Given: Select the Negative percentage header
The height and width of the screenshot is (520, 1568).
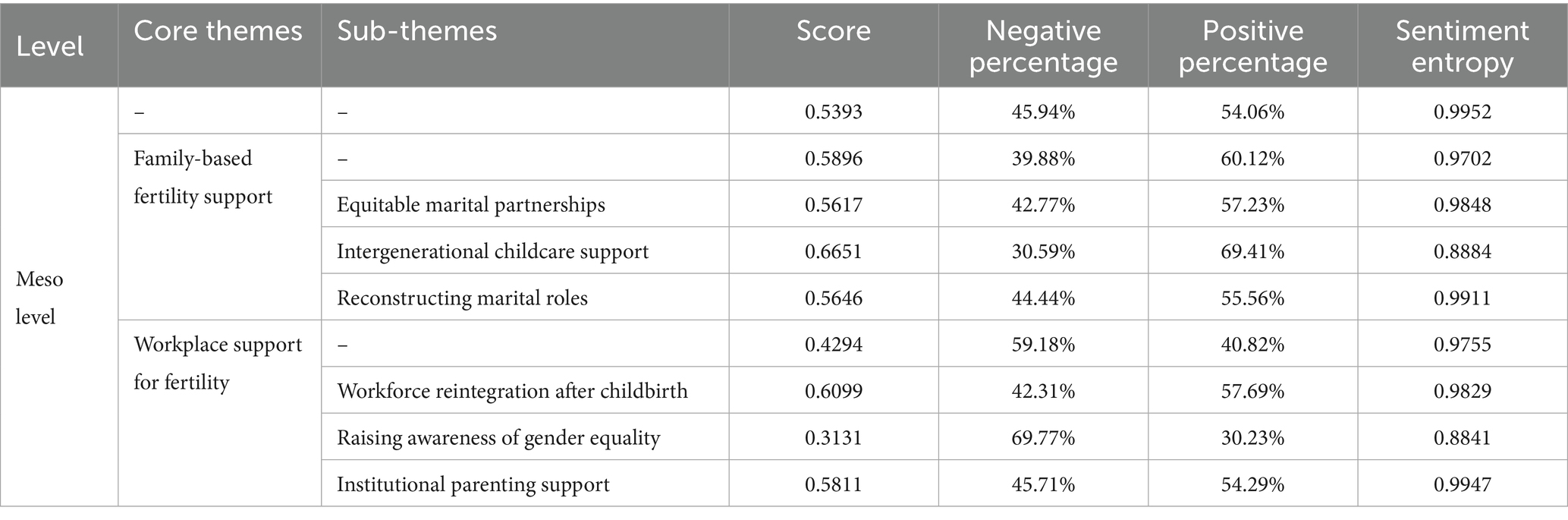Looking at the screenshot, I should pos(1043,46).
